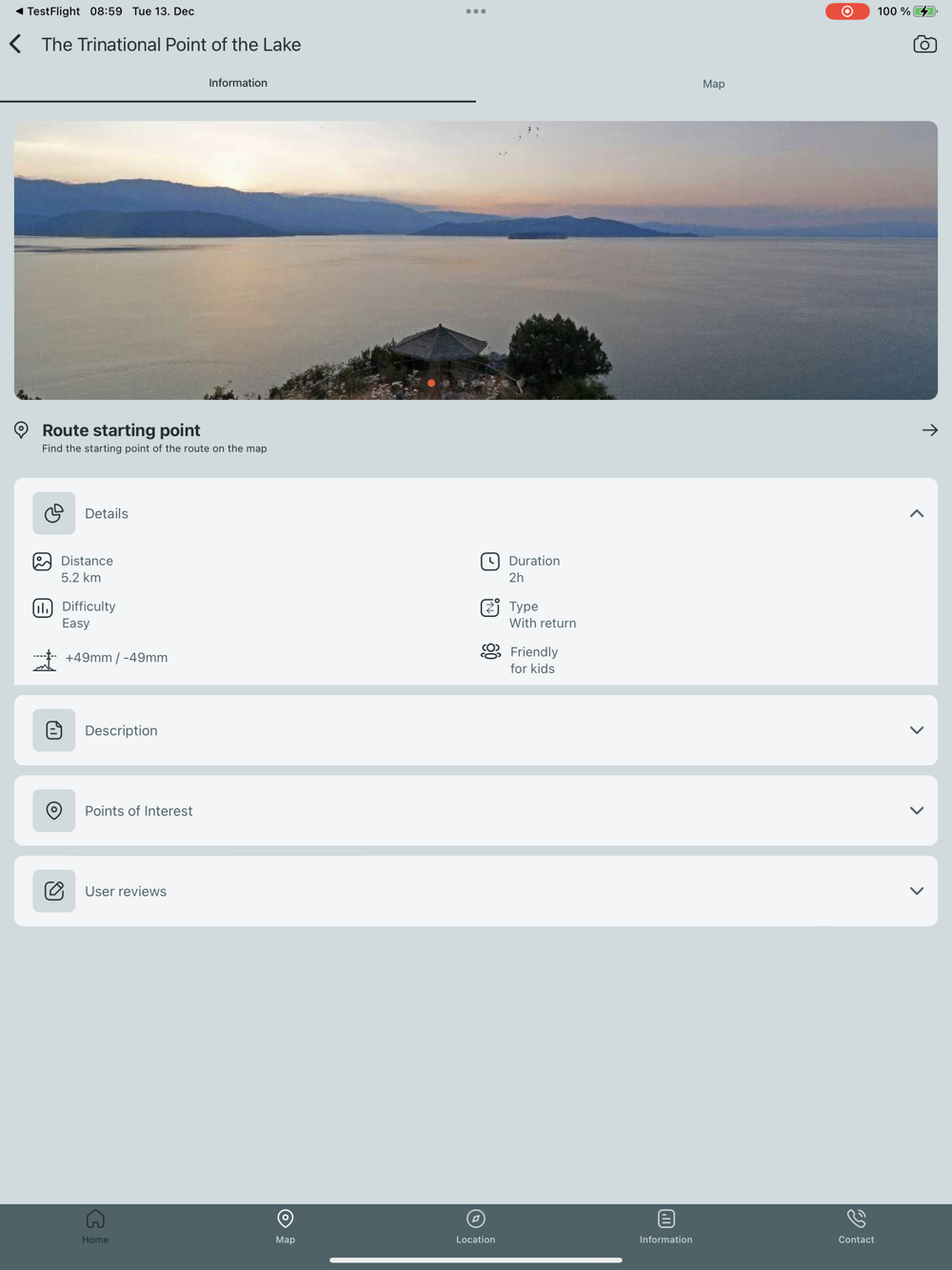This screenshot has height=1270, width=952.
Task: Expand the User reviews chevron
Action: 917,891
